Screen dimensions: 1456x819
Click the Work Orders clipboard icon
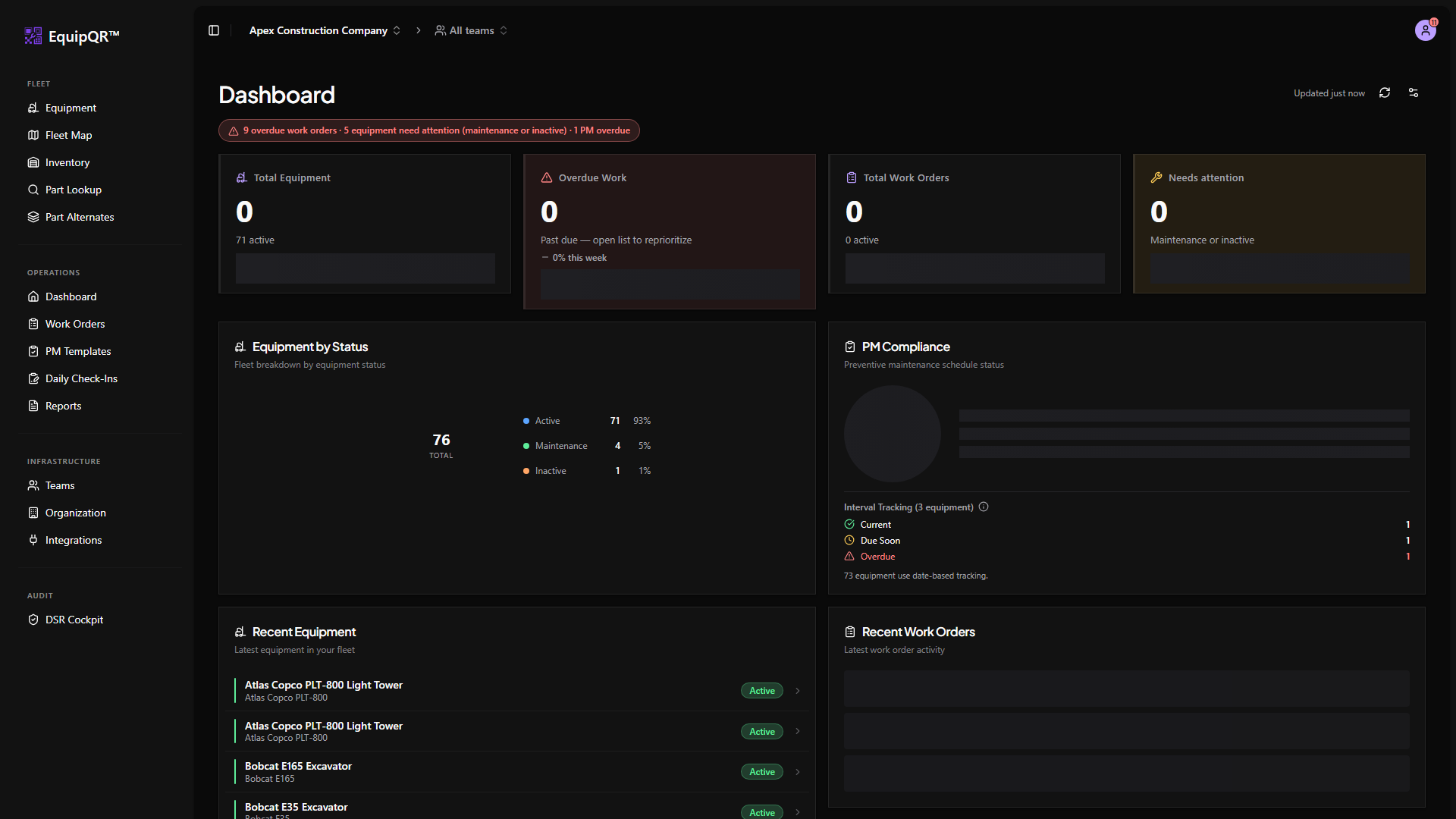[x=33, y=324]
